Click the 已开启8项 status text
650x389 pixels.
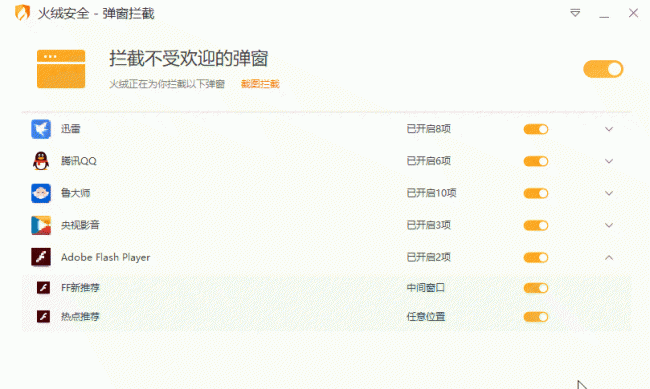point(429,129)
